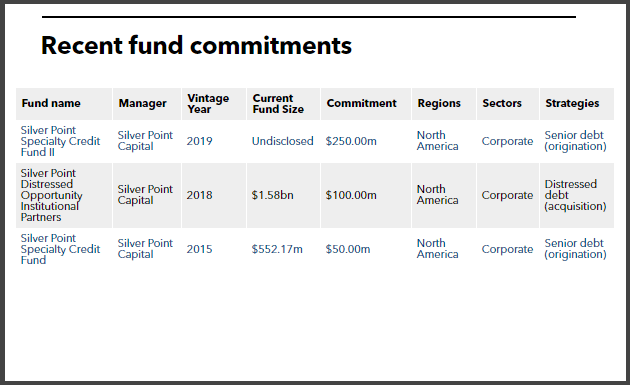This screenshot has width=630, height=385.
Task: Click the Undisclosed fund size cell
Action: pos(282,141)
